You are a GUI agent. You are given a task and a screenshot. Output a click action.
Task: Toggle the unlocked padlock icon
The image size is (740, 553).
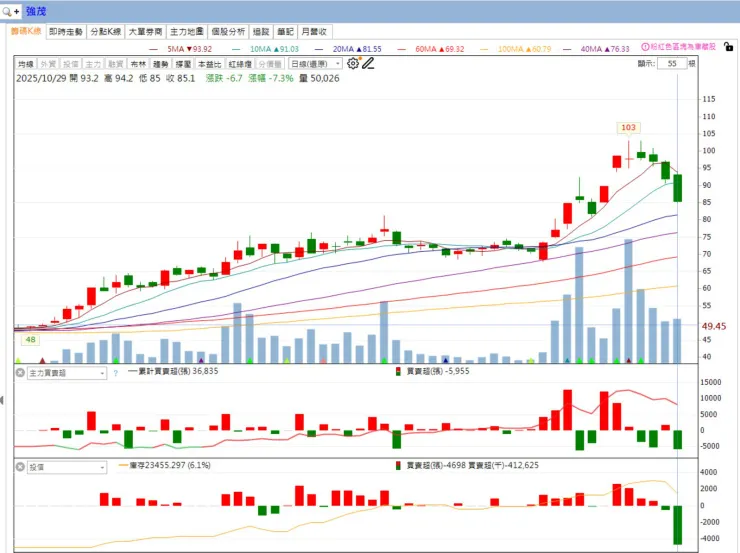point(729,47)
